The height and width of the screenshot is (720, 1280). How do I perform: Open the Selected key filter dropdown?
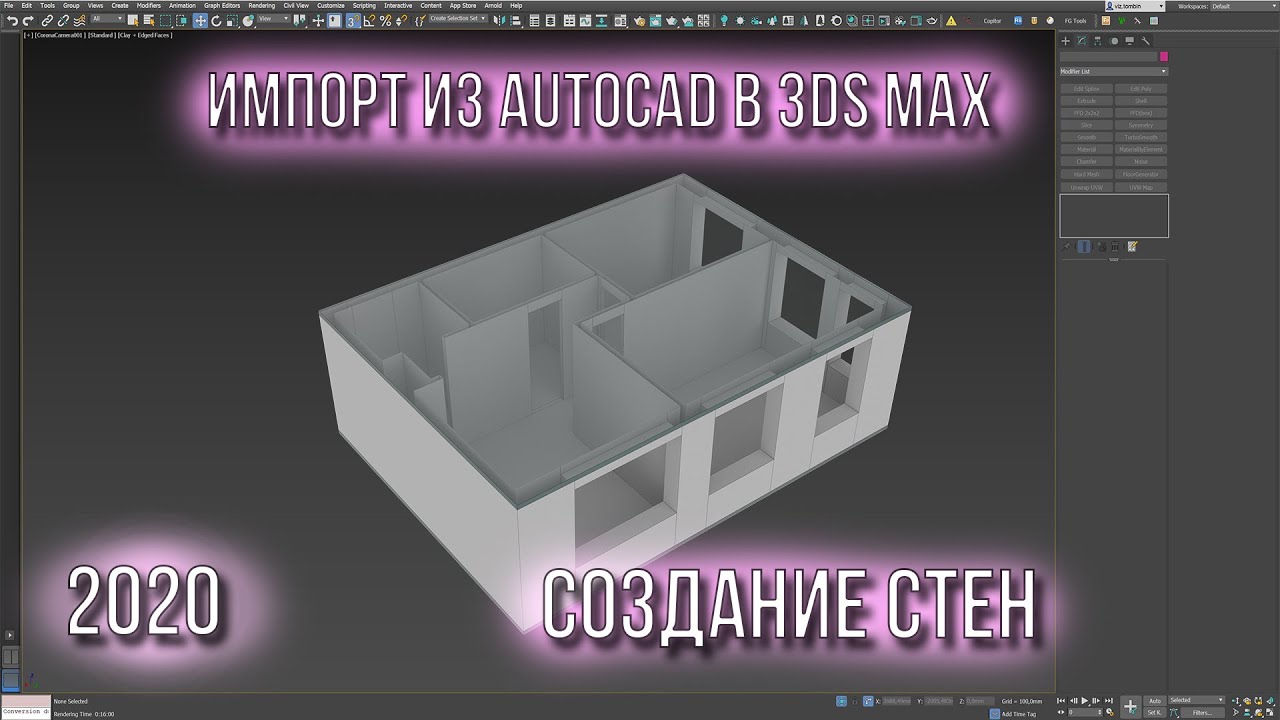pyautogui.click(x=1197, y=700)
